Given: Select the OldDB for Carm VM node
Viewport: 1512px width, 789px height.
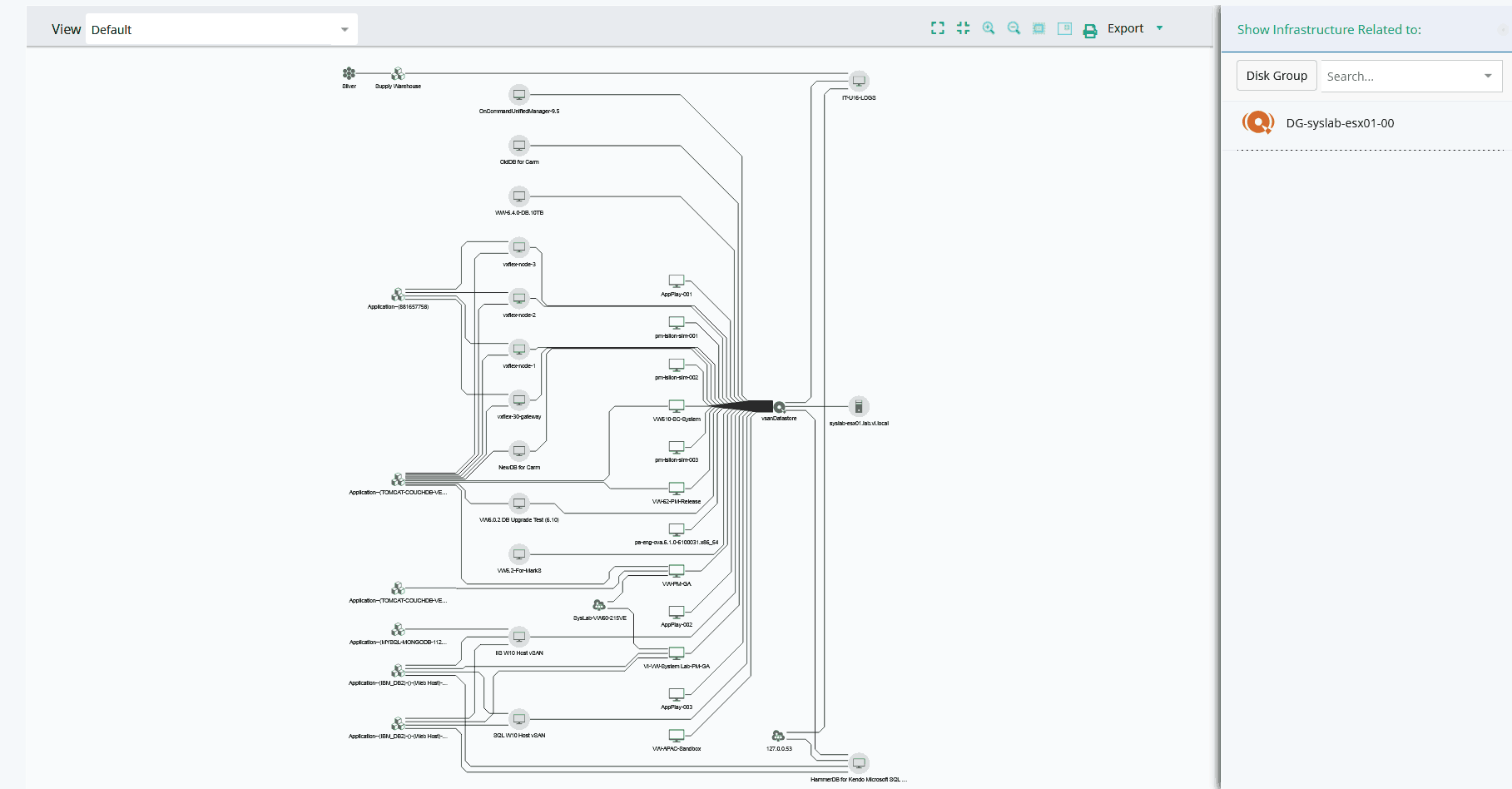Looking at the screenshot, I should tap(519, 146).
